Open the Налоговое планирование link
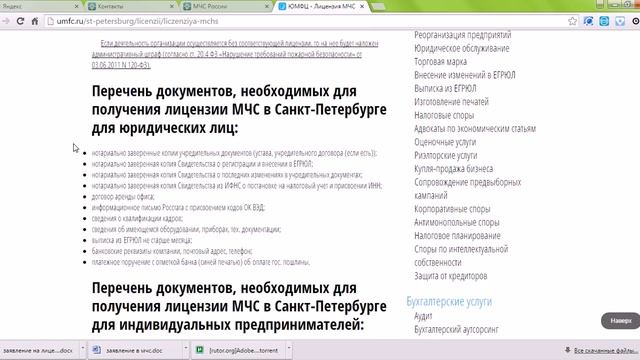Viewport: 640px width, 360px height. coord(457,236)
